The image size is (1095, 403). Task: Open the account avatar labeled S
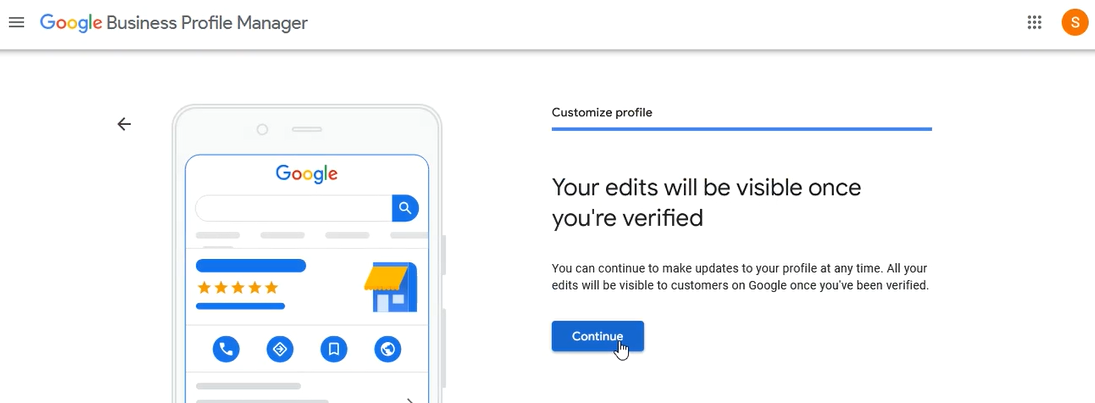[1074, 22]
